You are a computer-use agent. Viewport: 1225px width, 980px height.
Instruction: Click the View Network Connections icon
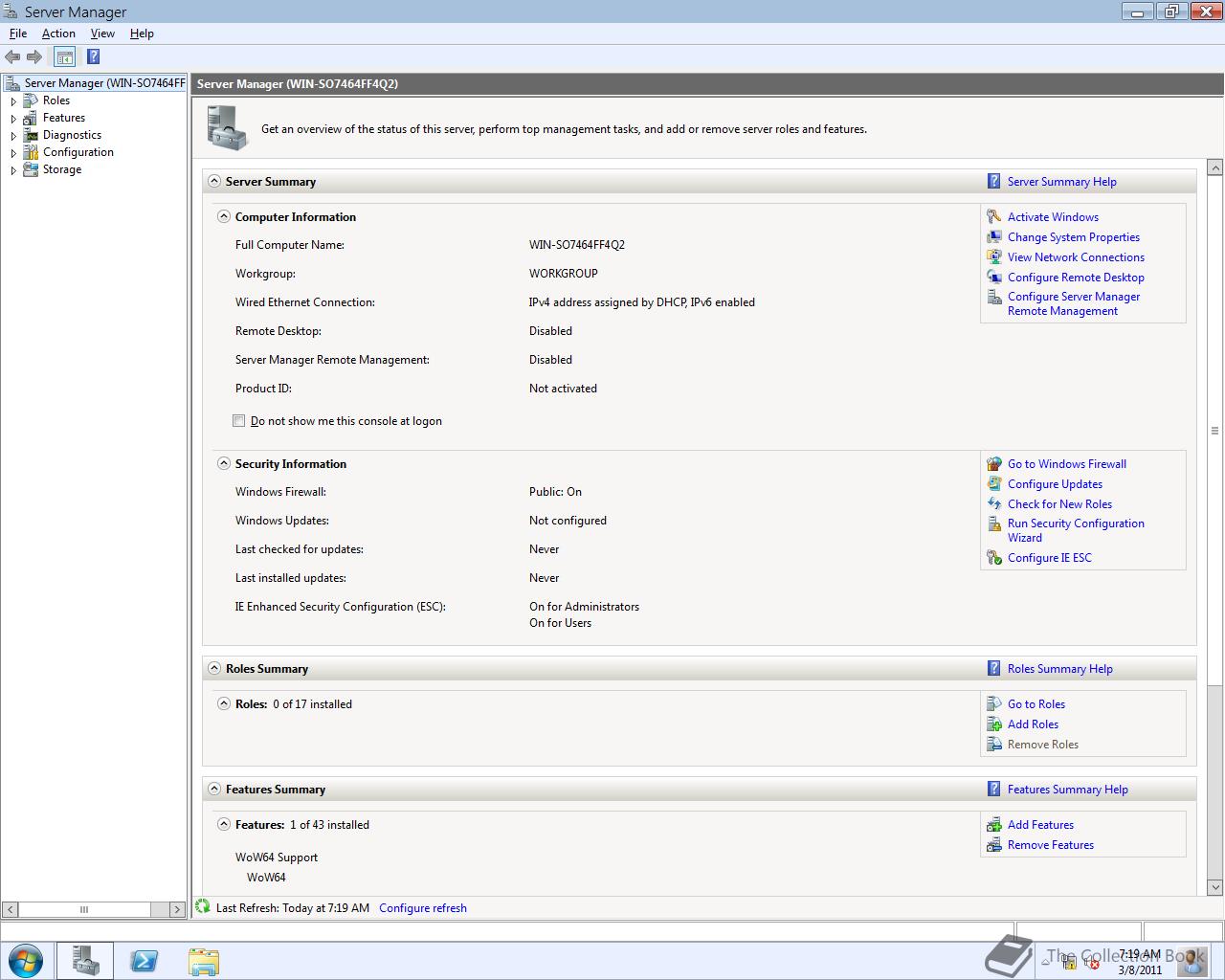pyautogui.click(x=994, y=257)
